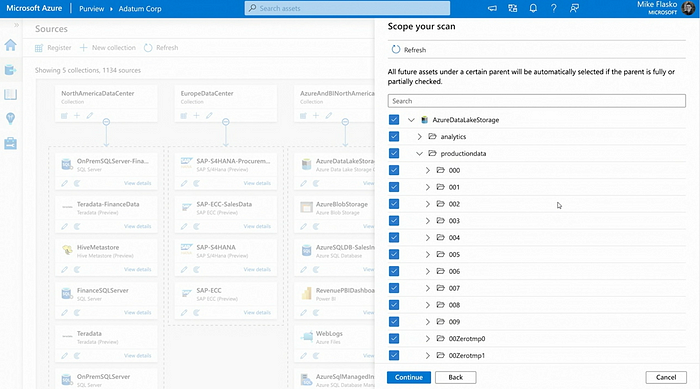Select the tree row labeled 009

point(537,322)
